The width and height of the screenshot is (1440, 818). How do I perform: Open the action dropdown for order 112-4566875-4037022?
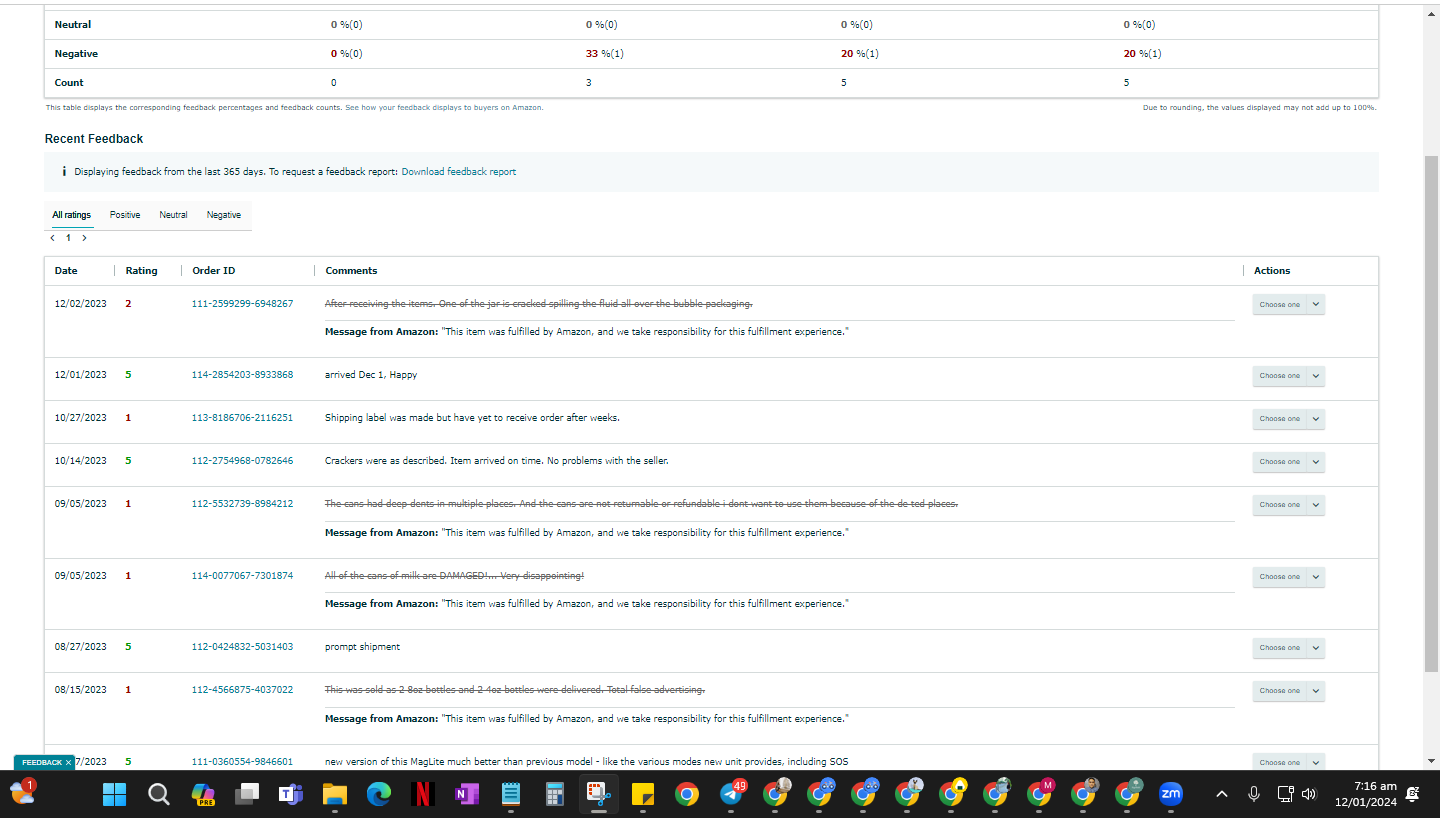[1288, 691]
